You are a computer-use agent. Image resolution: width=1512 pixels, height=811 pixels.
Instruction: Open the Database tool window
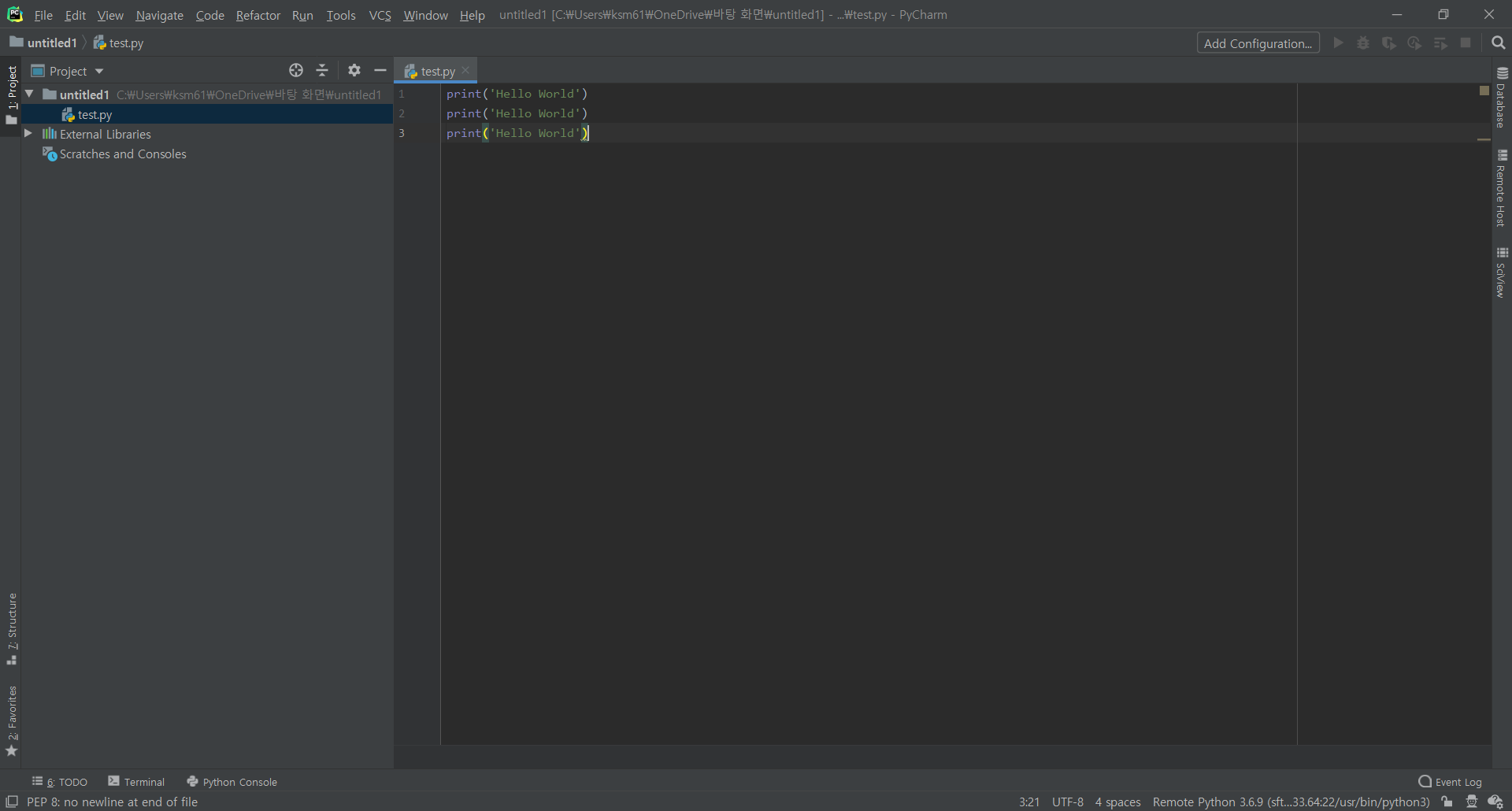point(1502,98)
